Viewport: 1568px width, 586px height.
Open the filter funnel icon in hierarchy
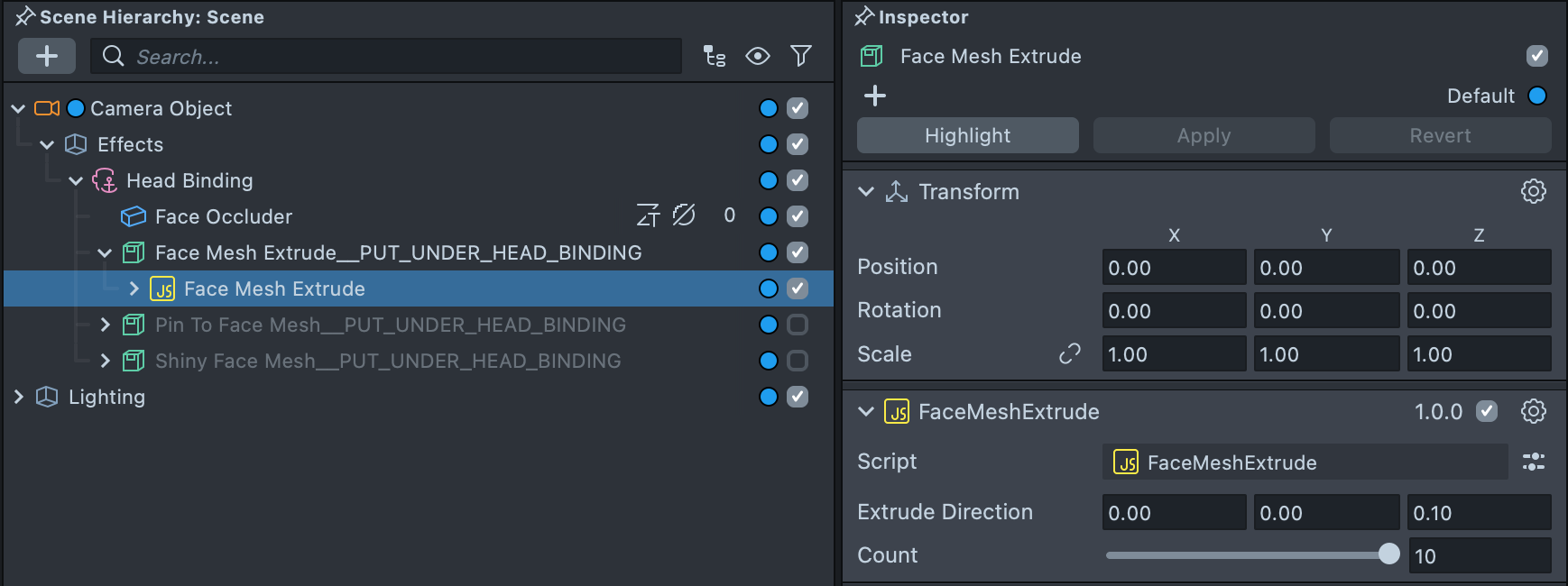pyautogui.click(x=801, y=57)
